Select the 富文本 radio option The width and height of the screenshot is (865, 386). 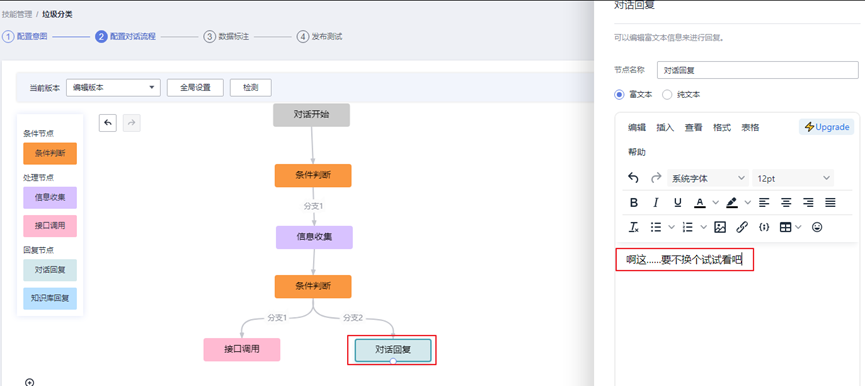click(619, 94)
